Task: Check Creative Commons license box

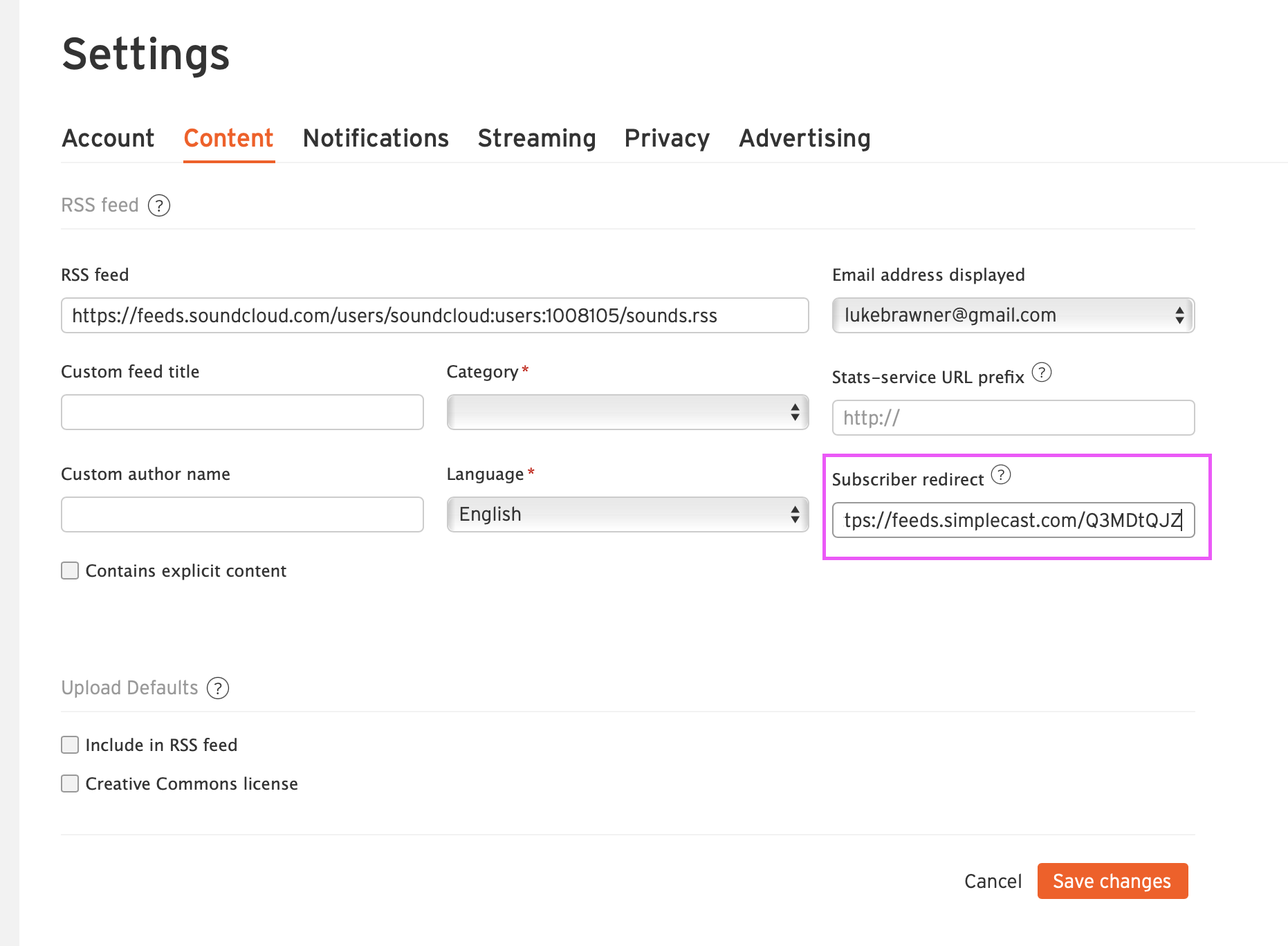Action: 70,783
